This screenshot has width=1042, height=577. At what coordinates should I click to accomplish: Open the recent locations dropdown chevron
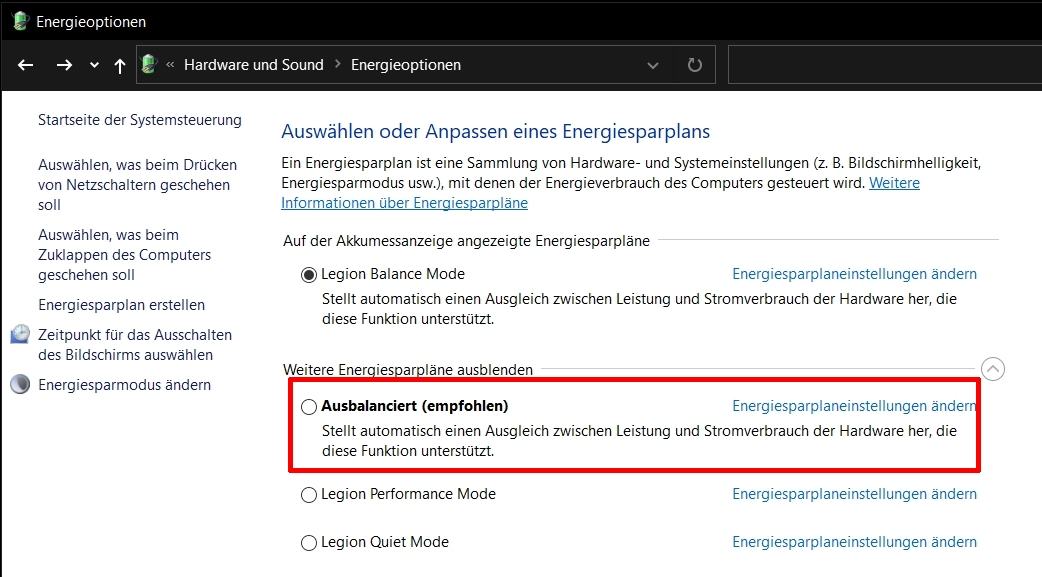click(94, 65)
